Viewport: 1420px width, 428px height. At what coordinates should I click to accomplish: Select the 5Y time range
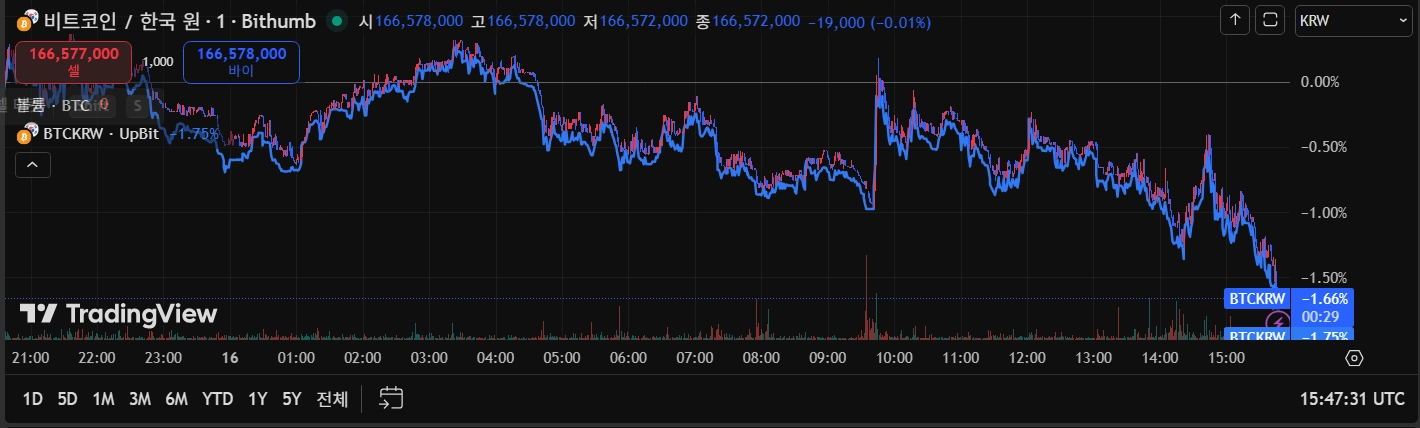coord(291,399)
